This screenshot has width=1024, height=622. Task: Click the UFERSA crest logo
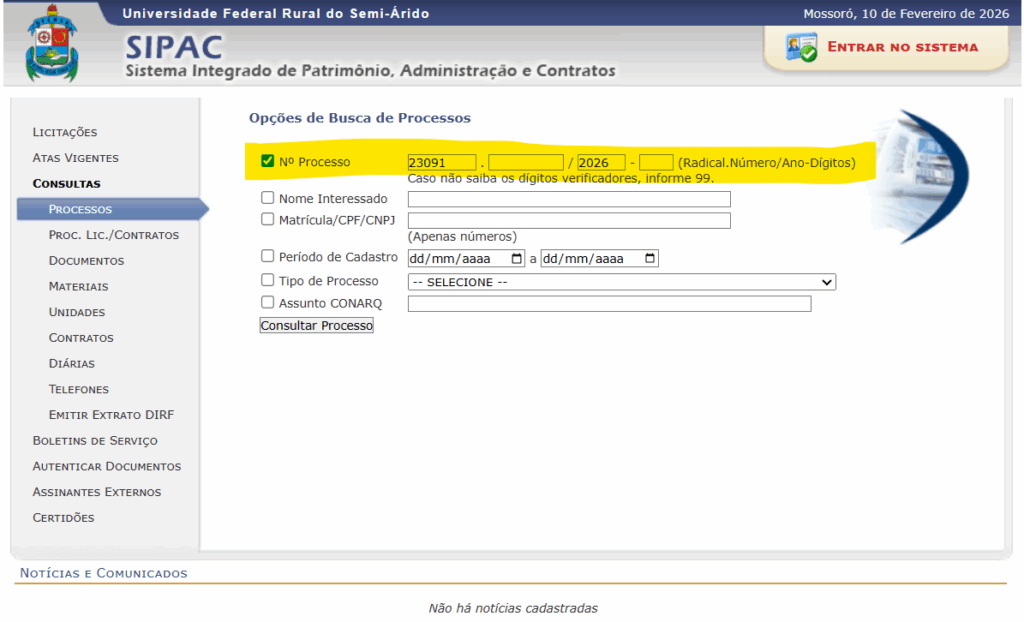coord(50,44)
